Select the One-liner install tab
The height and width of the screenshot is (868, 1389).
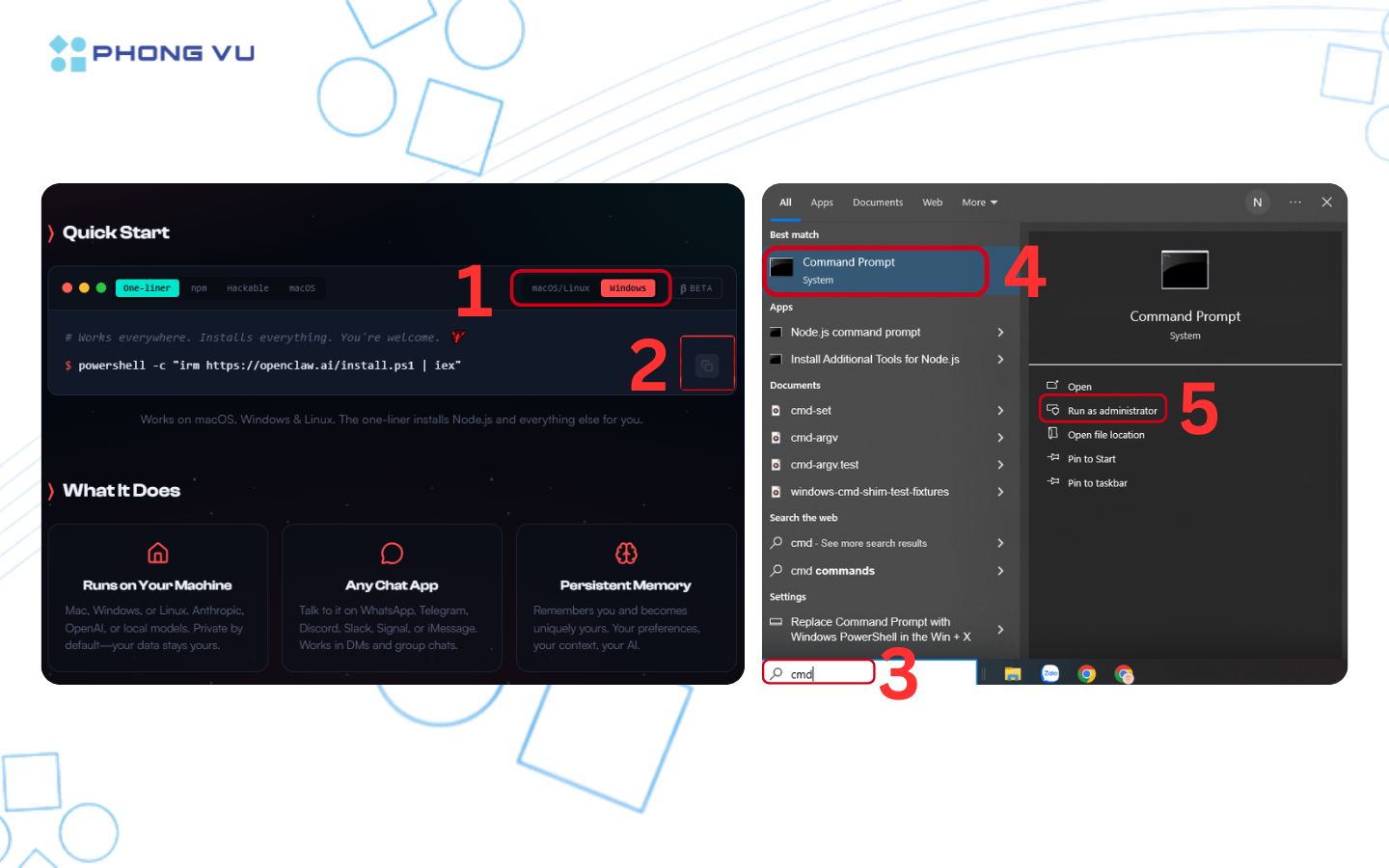coord(147,288)
